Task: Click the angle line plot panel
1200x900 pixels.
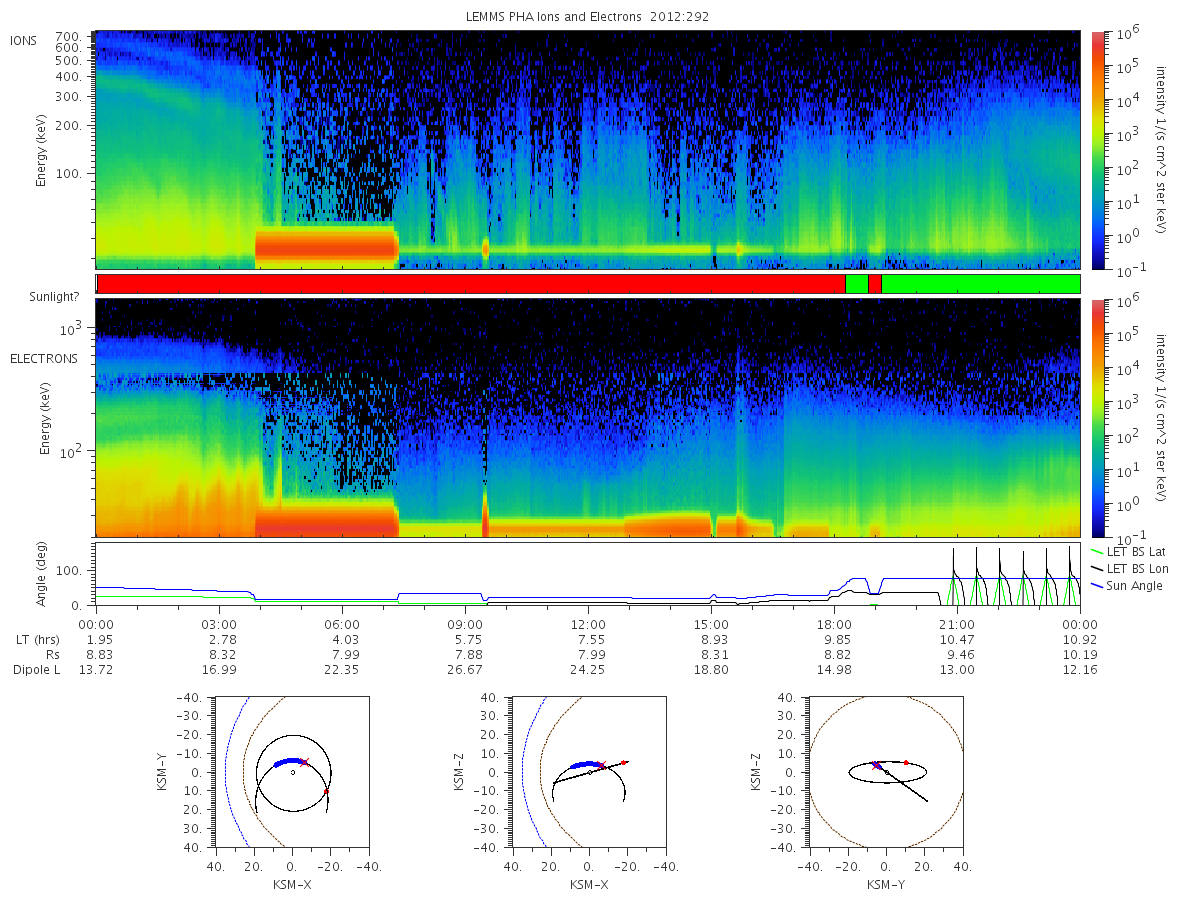Action: (x=588, y=575)
